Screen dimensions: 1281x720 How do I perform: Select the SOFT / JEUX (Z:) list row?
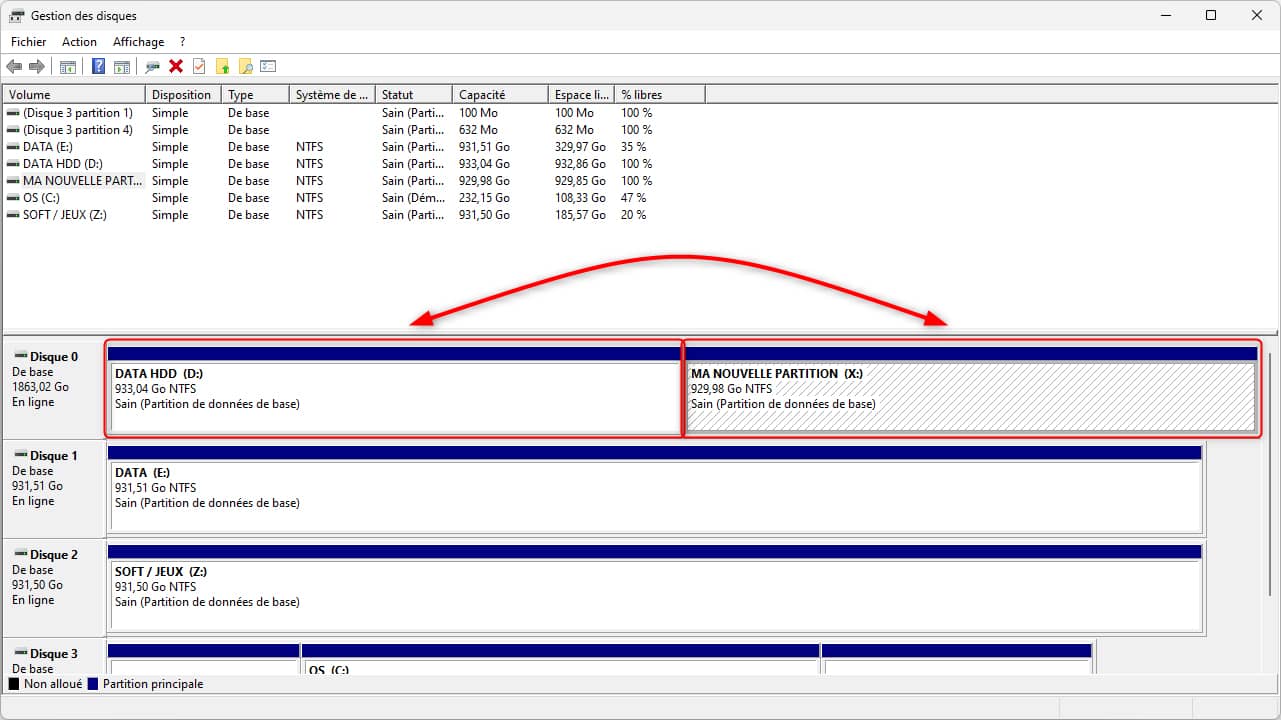pyautogui.click(x=355, y=215)
